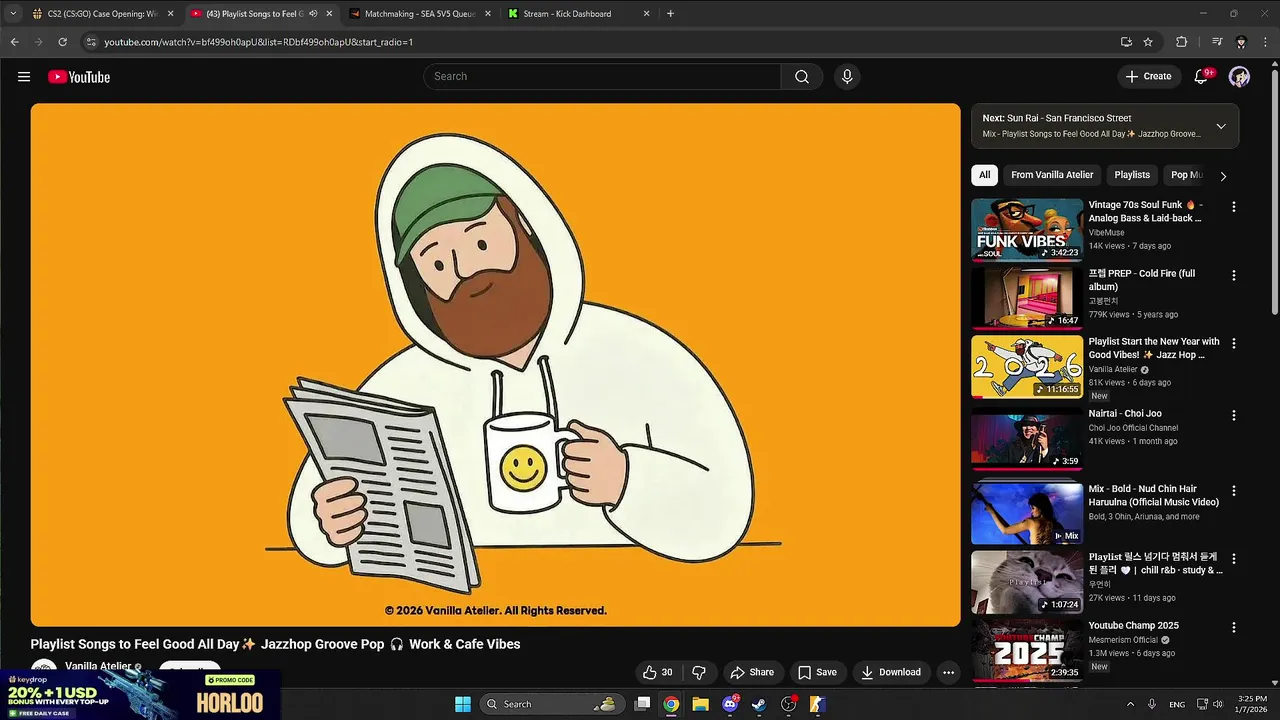Share the video
The width and height of the screenshot is (1280, 720).
[752, 672]
